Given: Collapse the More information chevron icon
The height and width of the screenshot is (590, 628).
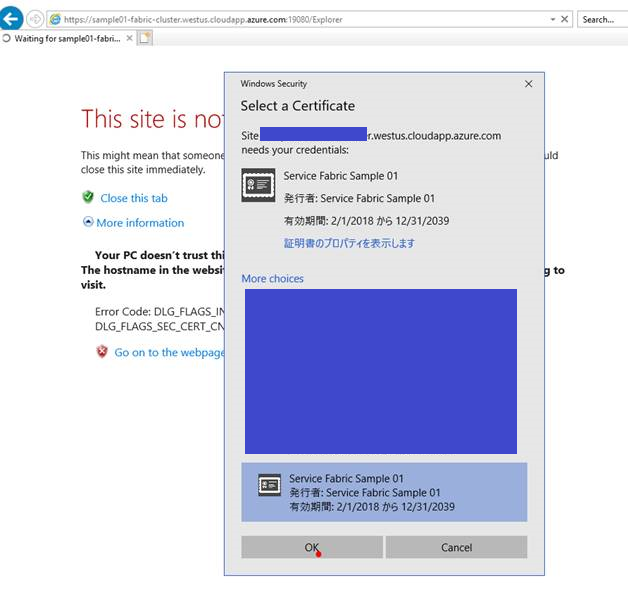Looking at the screenshot, I should pyautogui.click(x=88, y=222).
